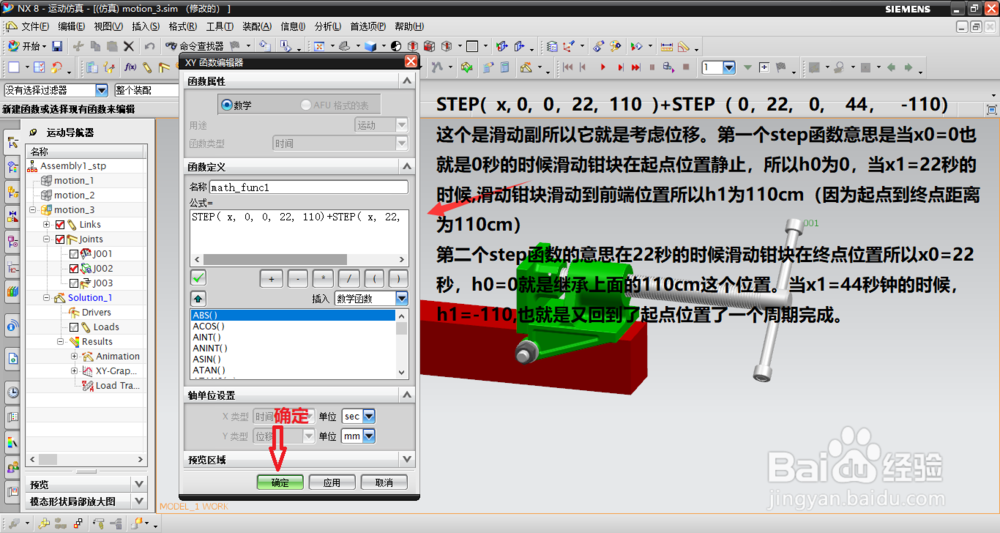Open the 帮助(H) menu

pos(409,26)
